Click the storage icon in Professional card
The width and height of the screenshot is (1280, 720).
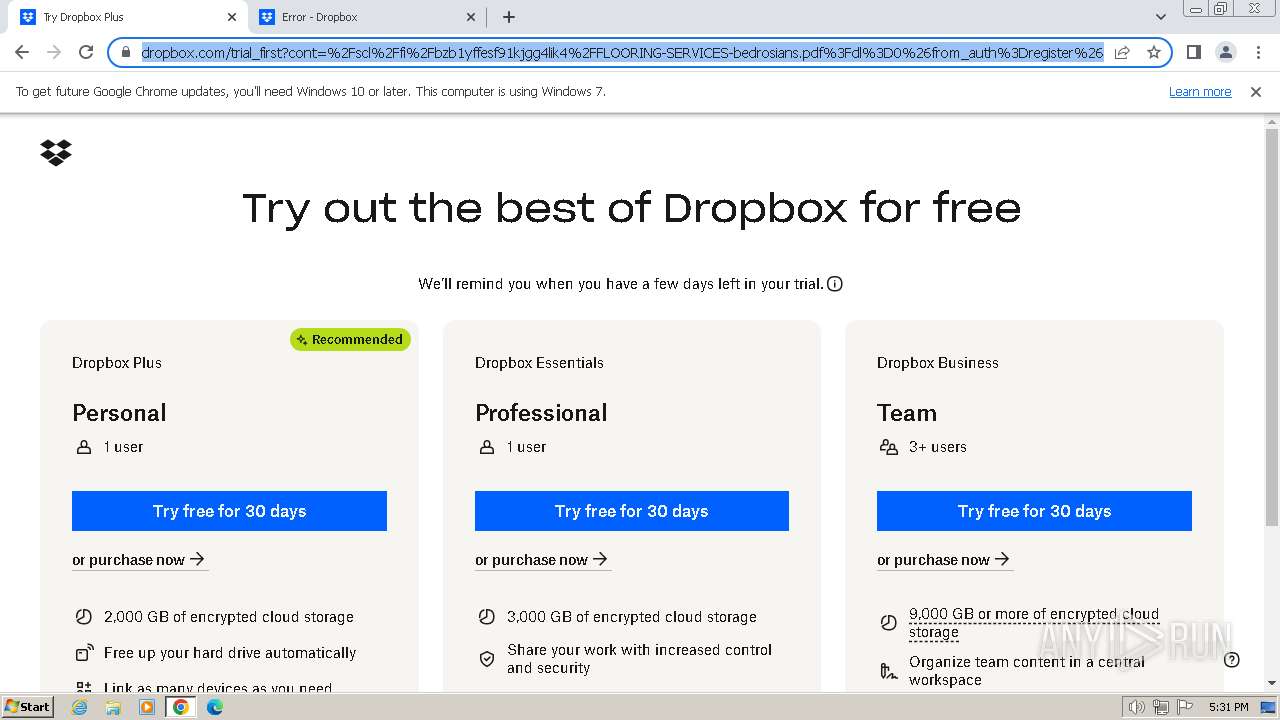click(x=487, y=617)
